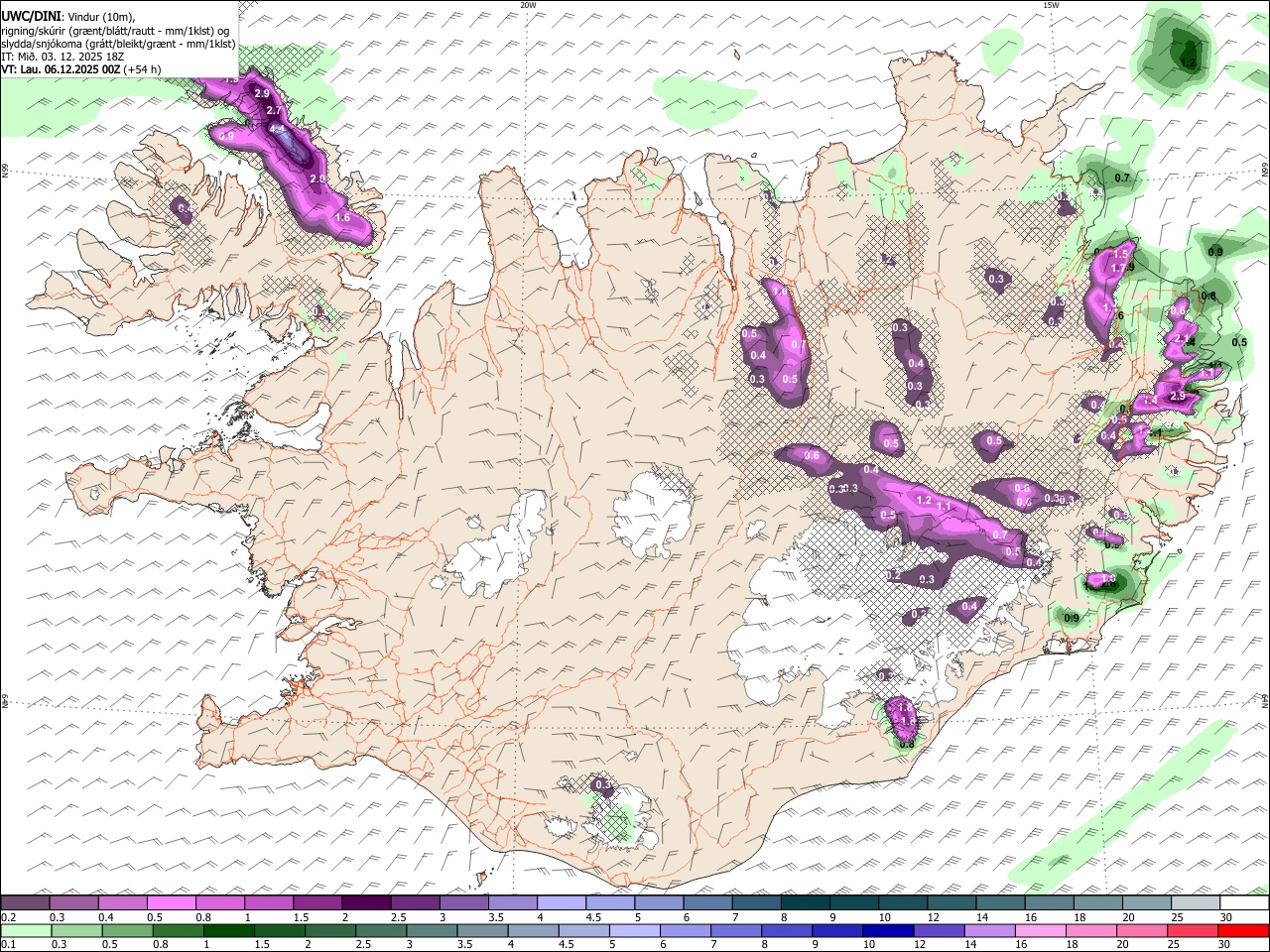Click the 20W longitude label
This screenshot has height=952, width=1270.
click(x=528, y=5)
